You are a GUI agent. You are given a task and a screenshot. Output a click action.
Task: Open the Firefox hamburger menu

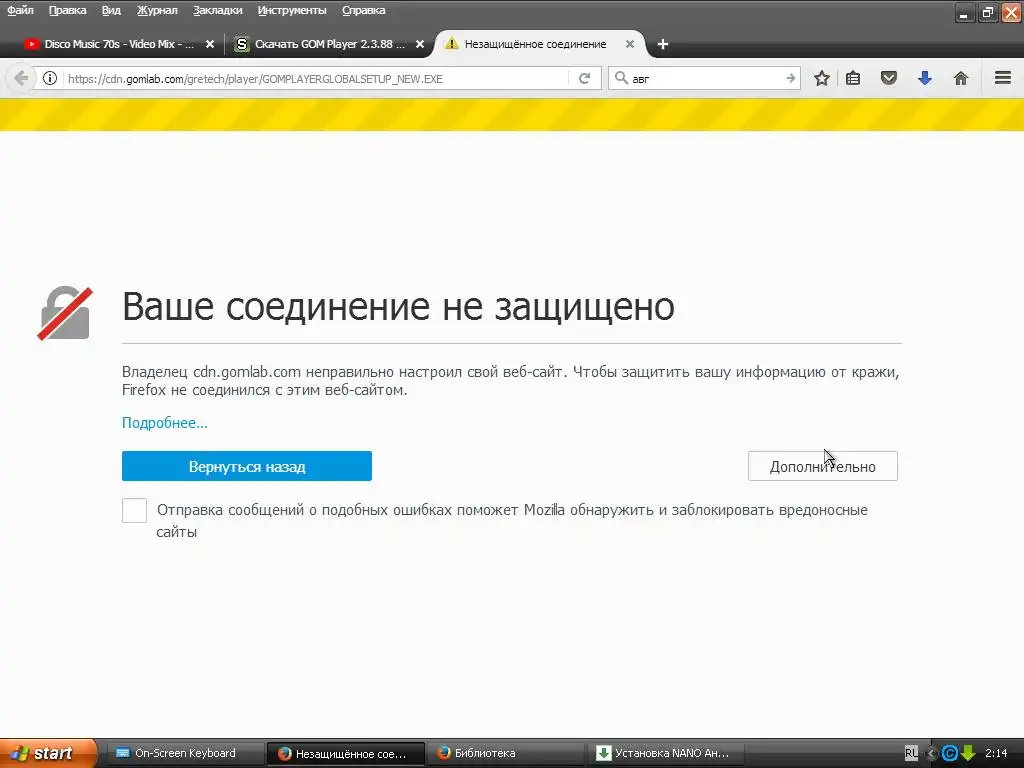pyautogui.click(x=1003, y=78)
